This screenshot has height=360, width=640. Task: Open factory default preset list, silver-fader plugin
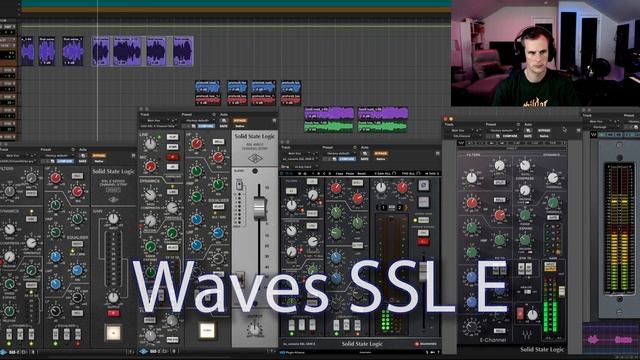200,120
